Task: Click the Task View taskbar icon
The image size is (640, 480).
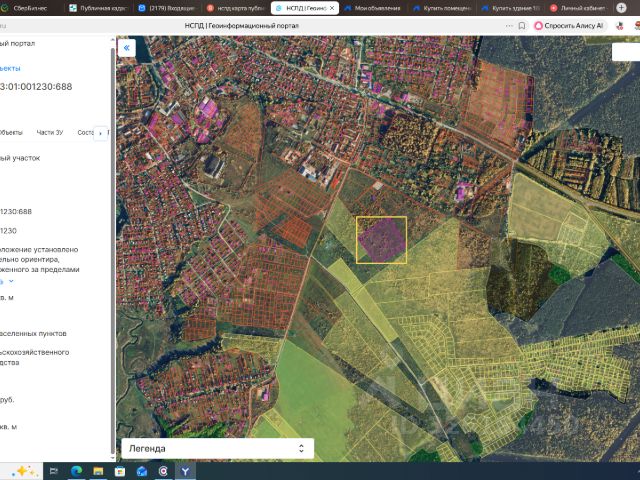Action: [53, 471]
